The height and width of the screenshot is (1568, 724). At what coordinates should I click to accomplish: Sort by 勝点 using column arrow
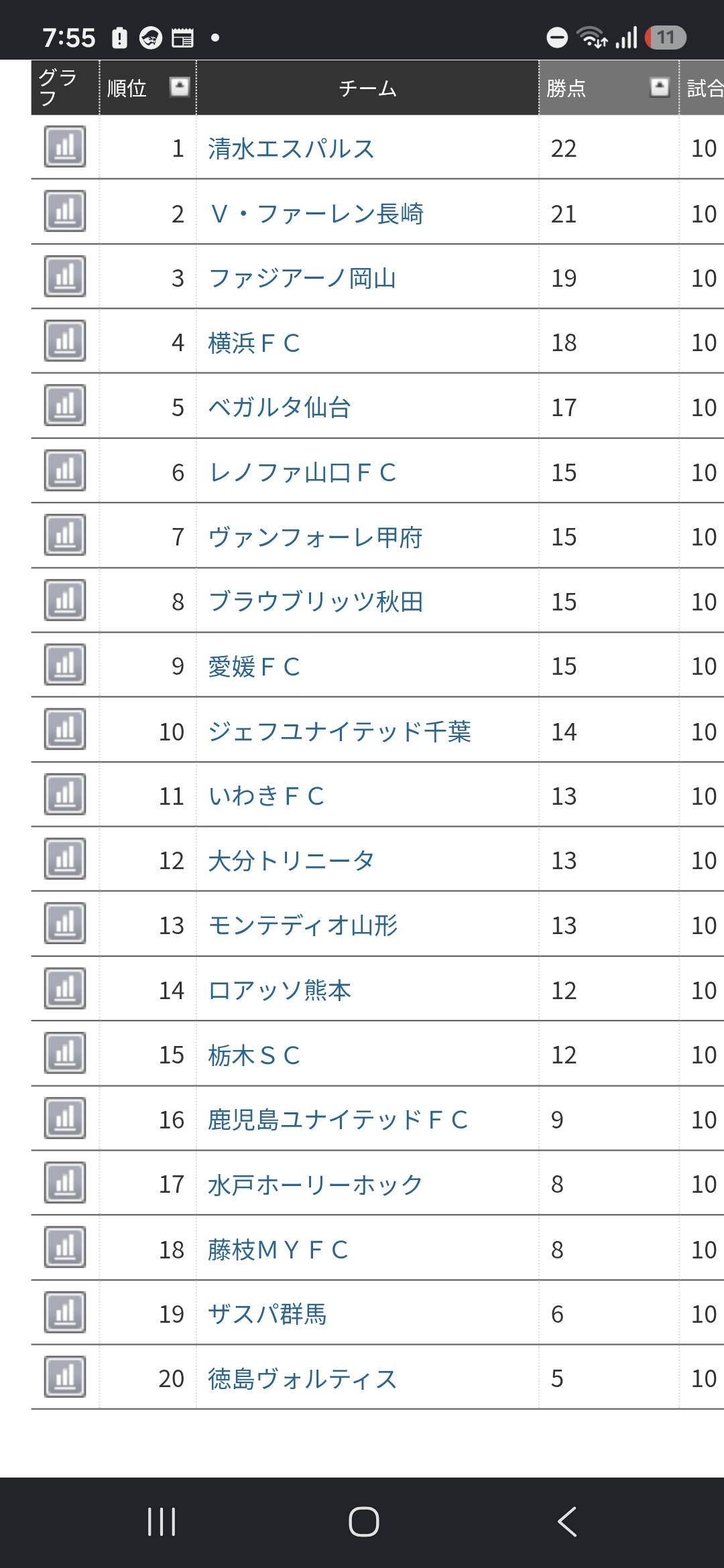660,86
